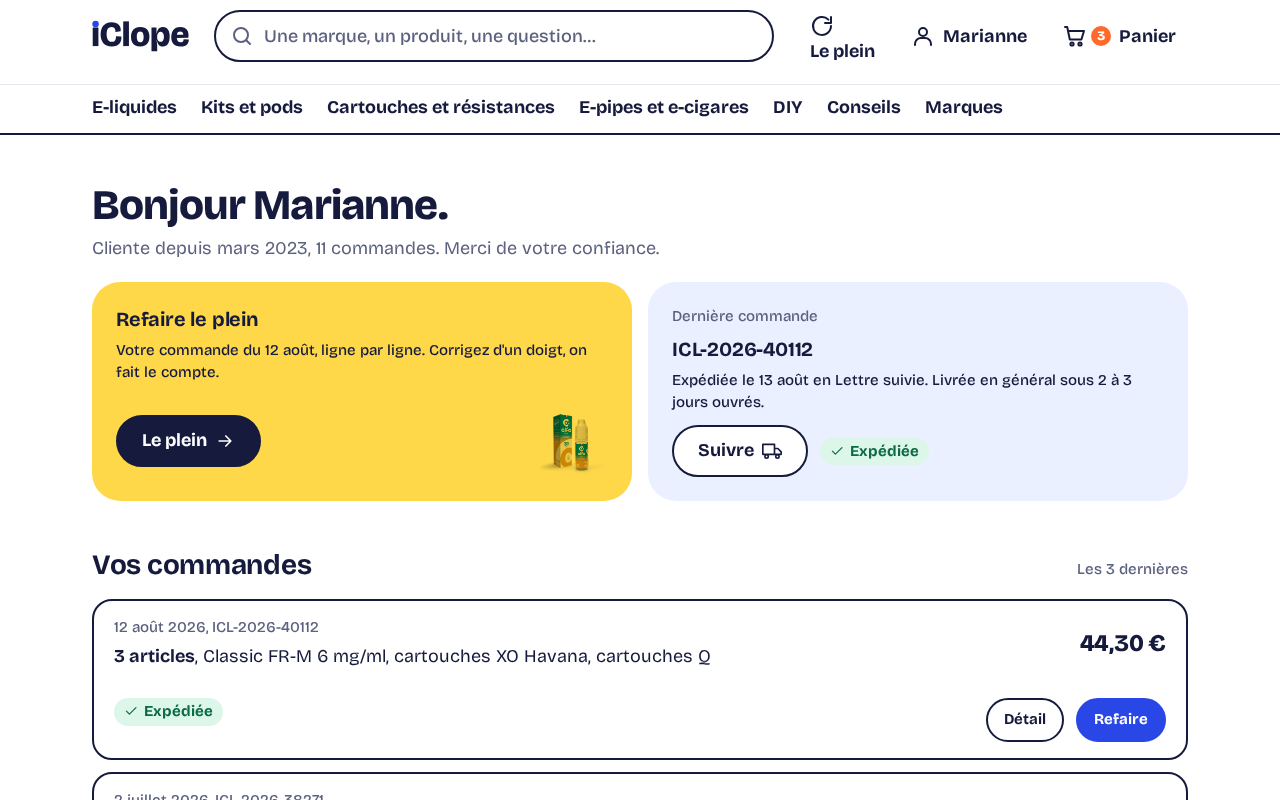Click the search magnifier icon

[242, 36]
